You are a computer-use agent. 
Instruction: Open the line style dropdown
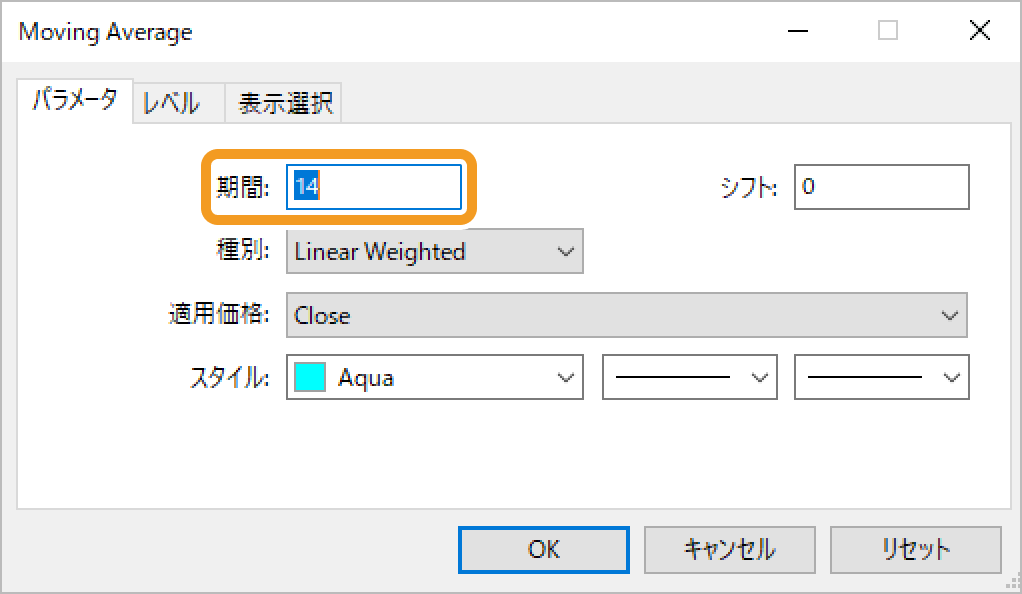pyautogui.click(x=689, y=378)
